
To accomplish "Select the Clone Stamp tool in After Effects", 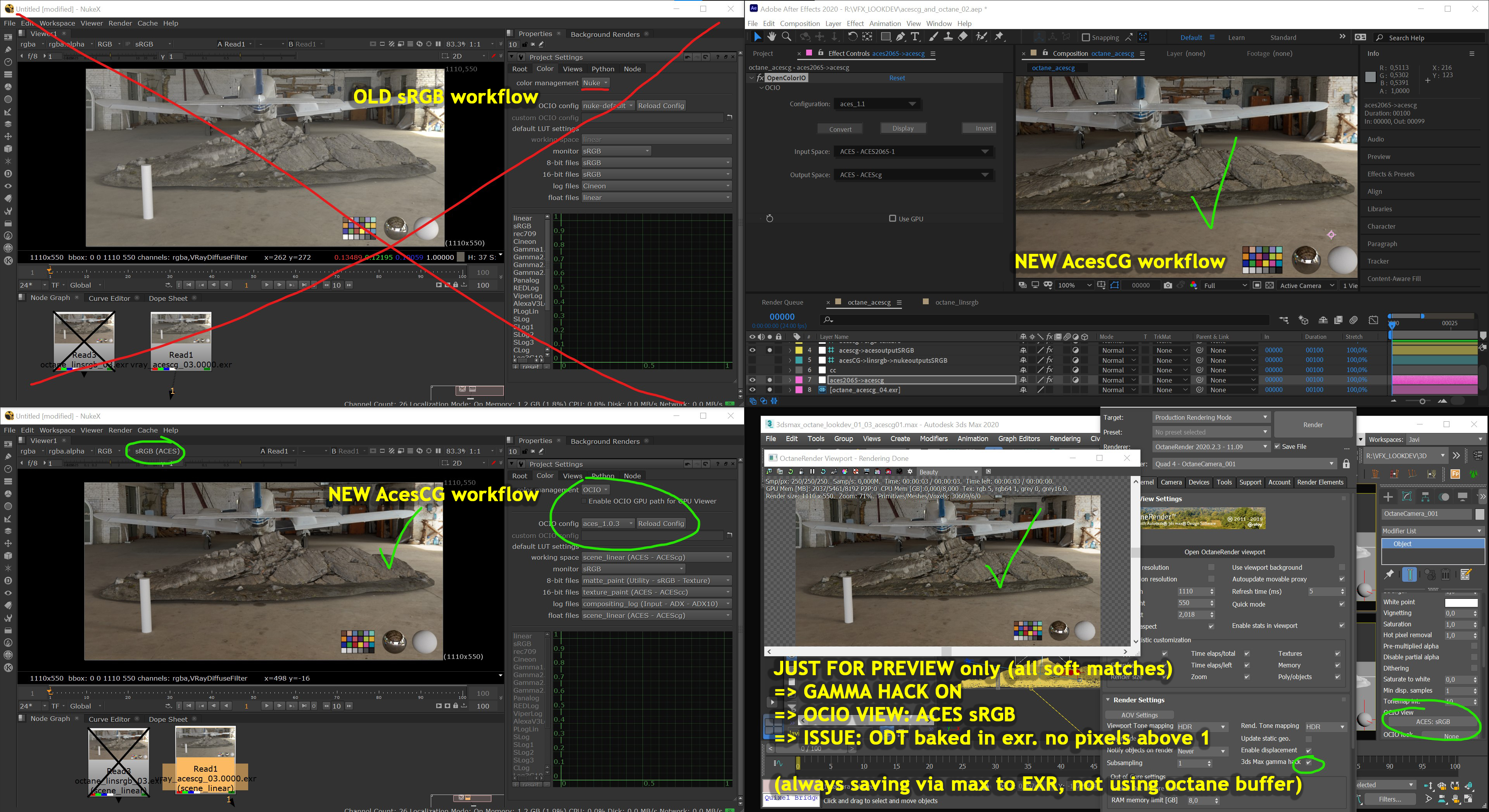I will (x=948, y=37).
